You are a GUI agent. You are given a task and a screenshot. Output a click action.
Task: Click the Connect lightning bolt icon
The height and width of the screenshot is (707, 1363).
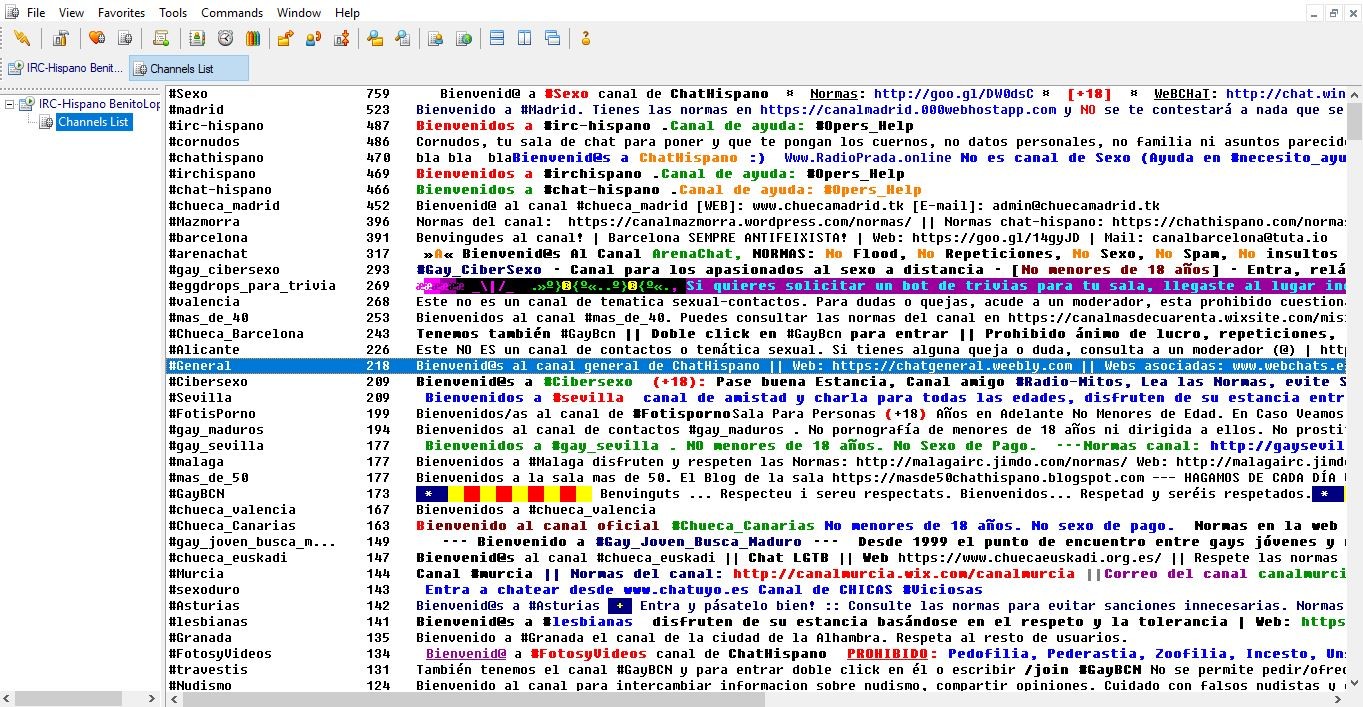[22, 39]
